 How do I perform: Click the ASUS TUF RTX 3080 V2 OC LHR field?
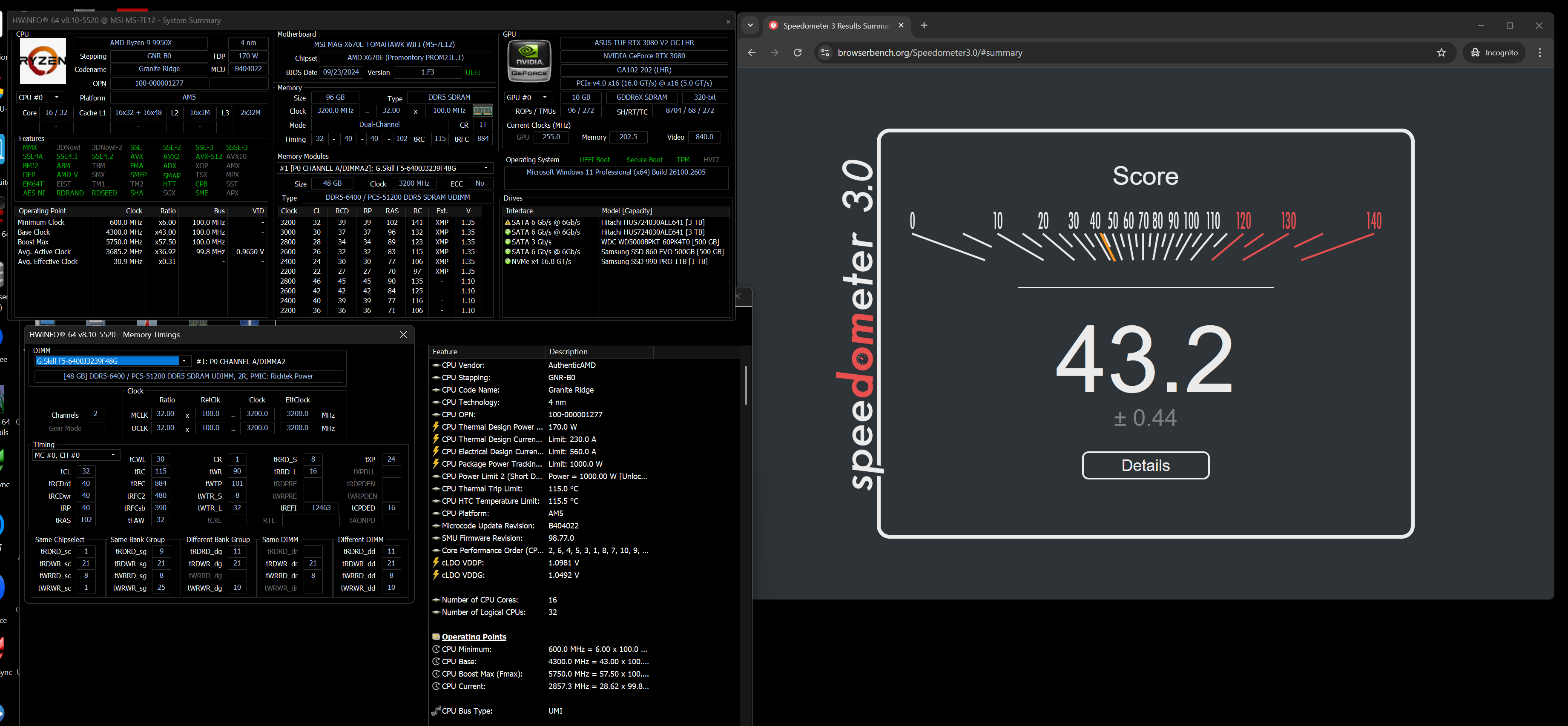644,43
